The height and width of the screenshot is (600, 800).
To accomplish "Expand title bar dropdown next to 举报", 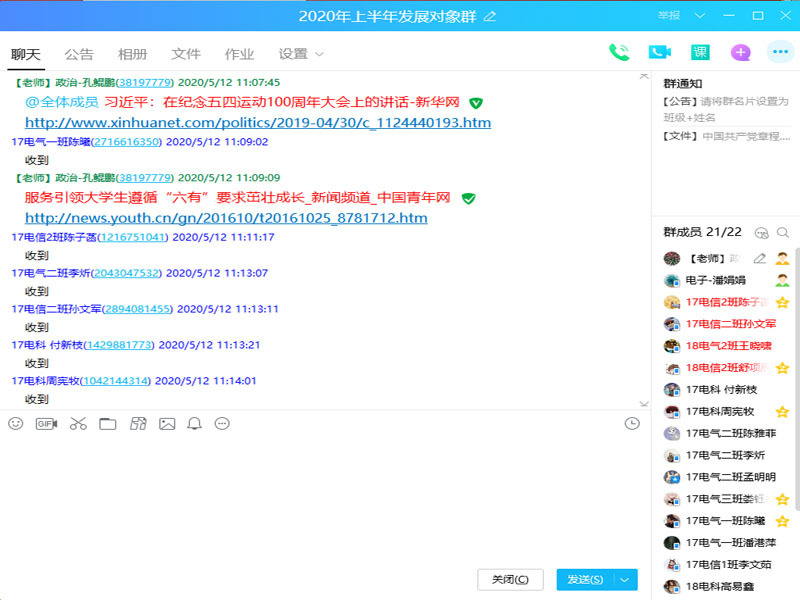I will 700,16.
